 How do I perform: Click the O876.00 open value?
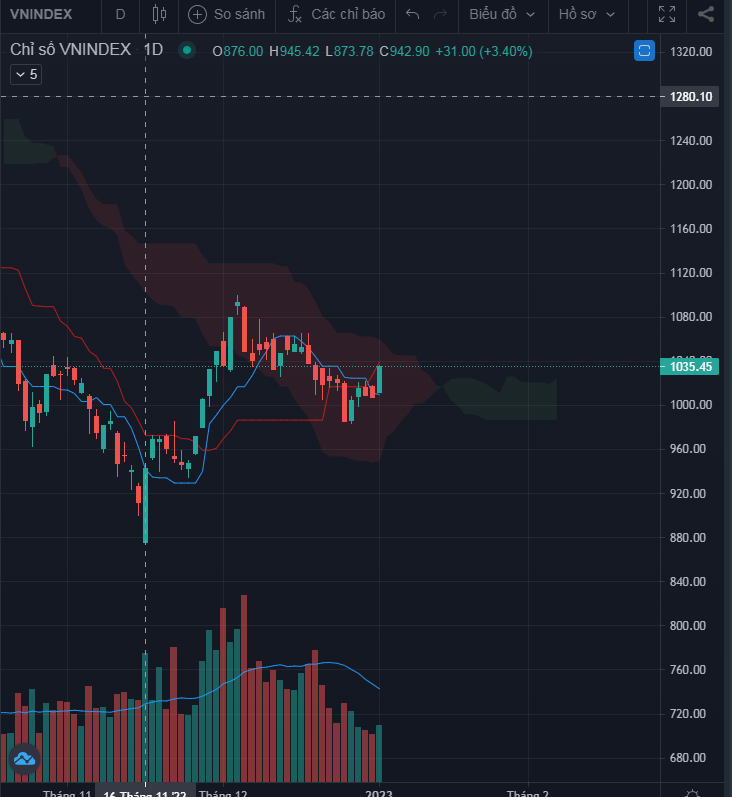[237, 51]
